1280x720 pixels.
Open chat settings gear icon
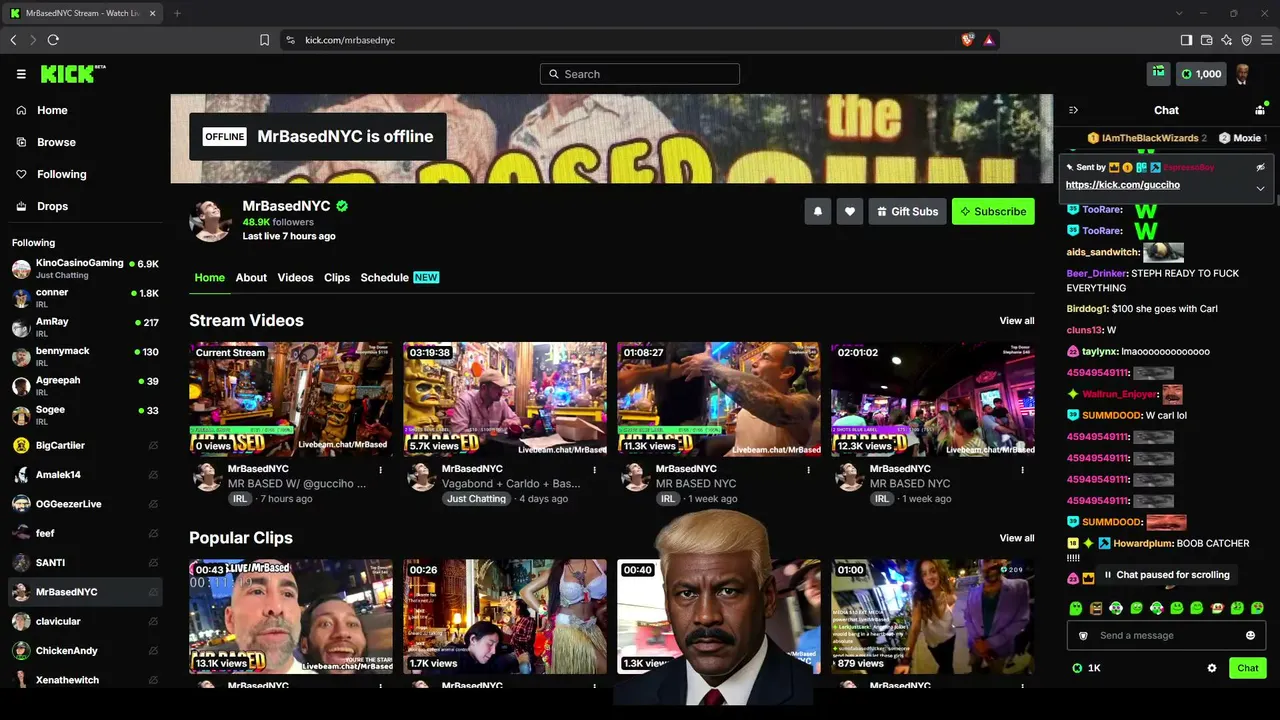tap(1212, 668)
